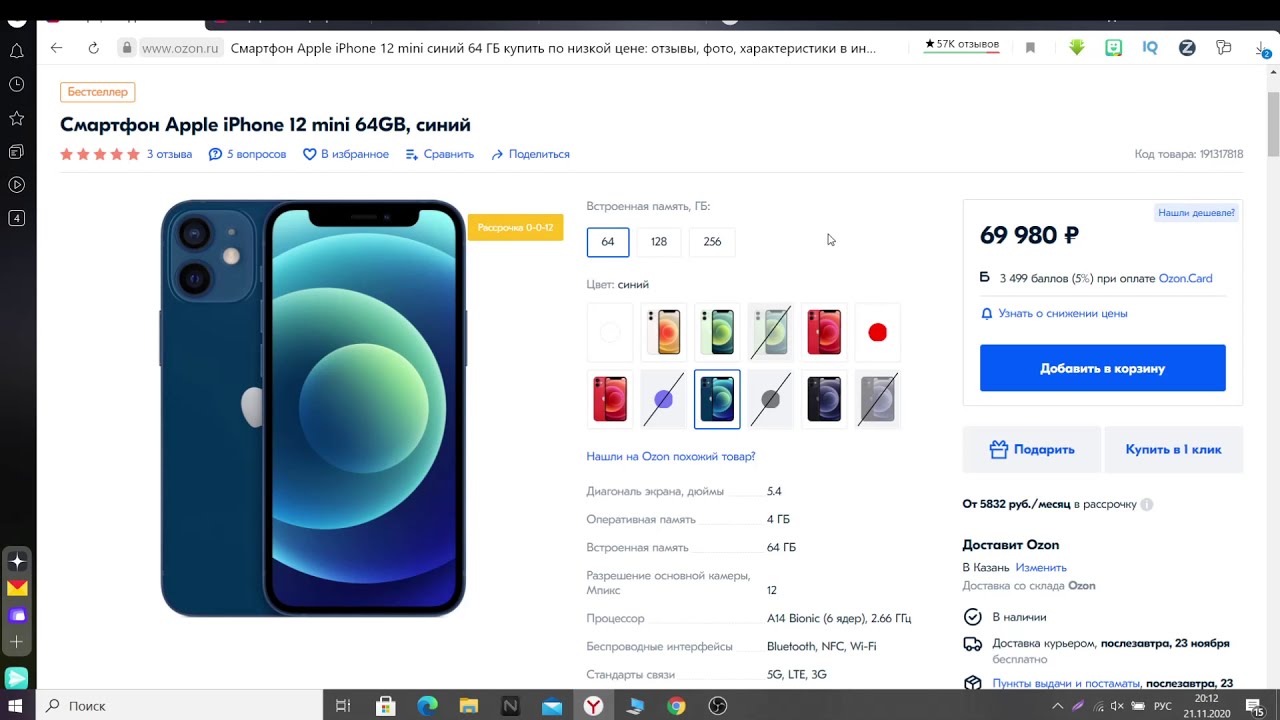
Task: Add a sidebar app with plus icon
Action: [17, 642]
